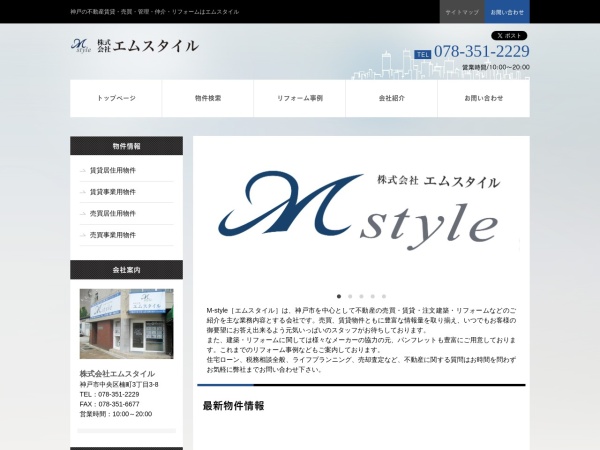Open 会社紹介 in main navigation
The width and height of the screenshot is (600, 450).
pos(391,98)
